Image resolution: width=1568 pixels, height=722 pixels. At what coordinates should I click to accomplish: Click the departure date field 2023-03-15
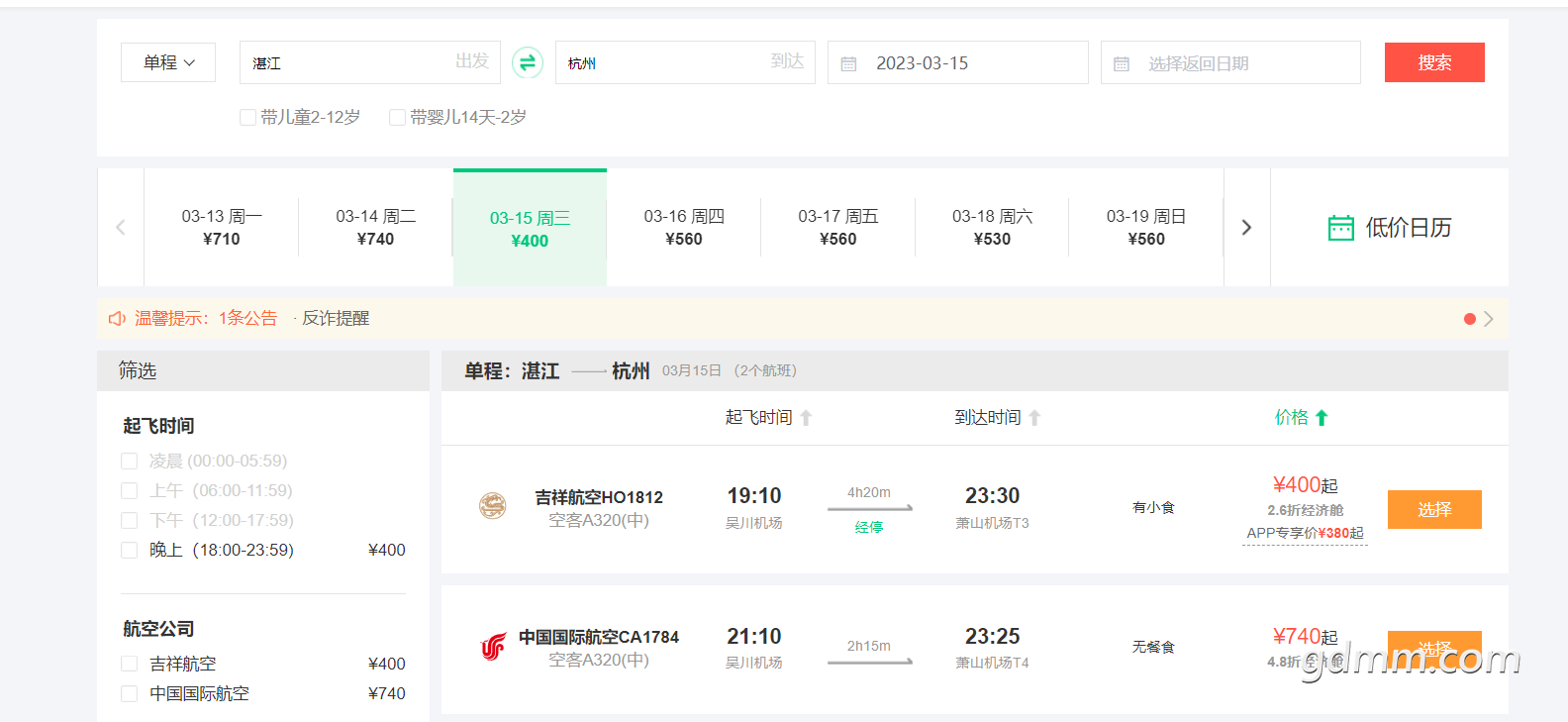pyautogui.click(x=958, y=62)
